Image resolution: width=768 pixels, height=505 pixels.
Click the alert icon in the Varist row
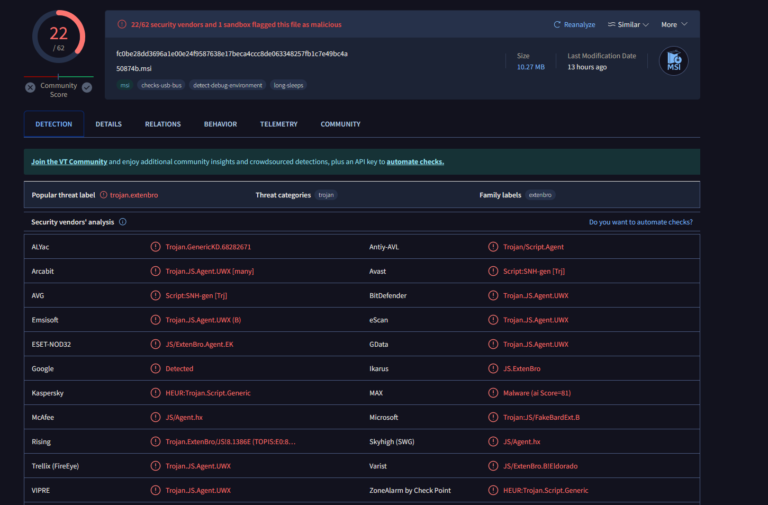pos(493,466)
